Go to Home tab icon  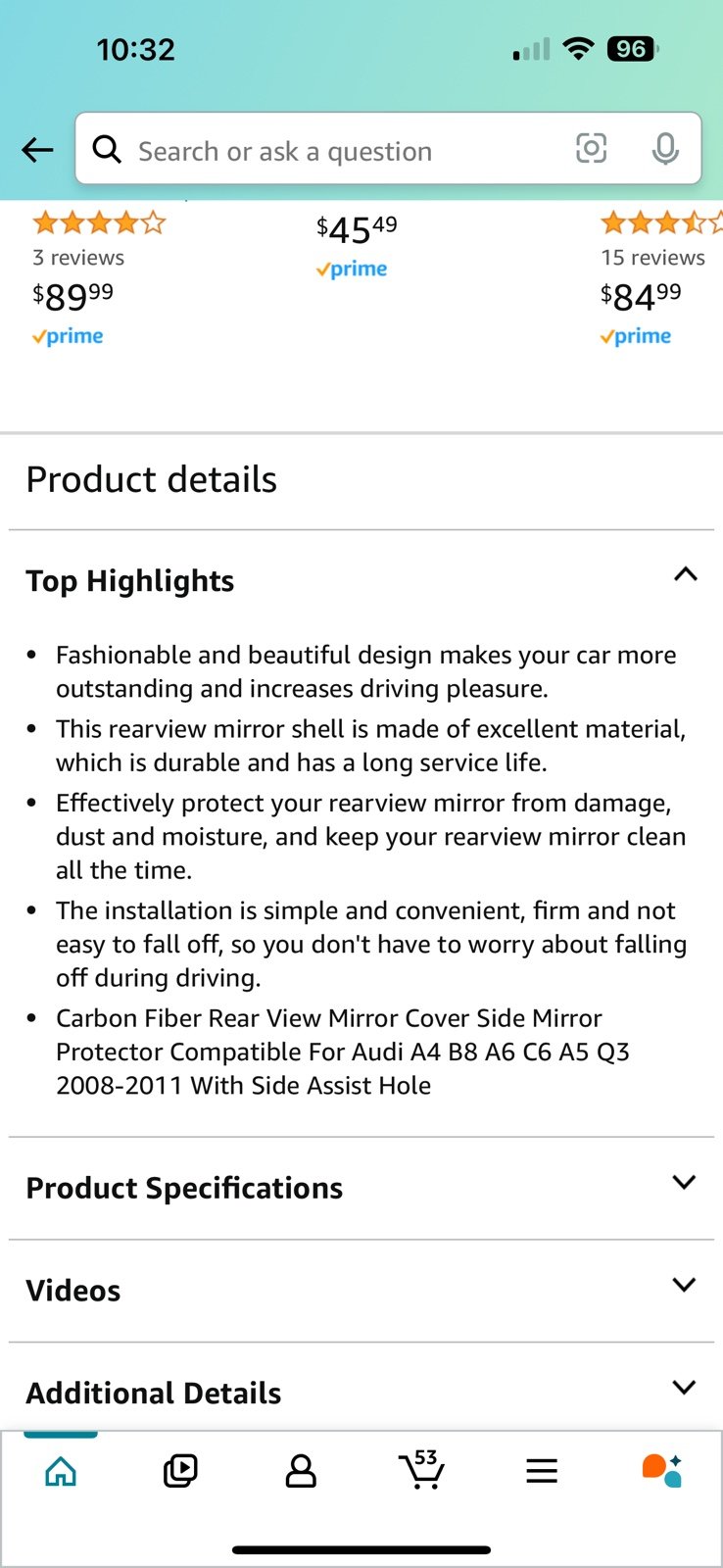pos(61,1471)
